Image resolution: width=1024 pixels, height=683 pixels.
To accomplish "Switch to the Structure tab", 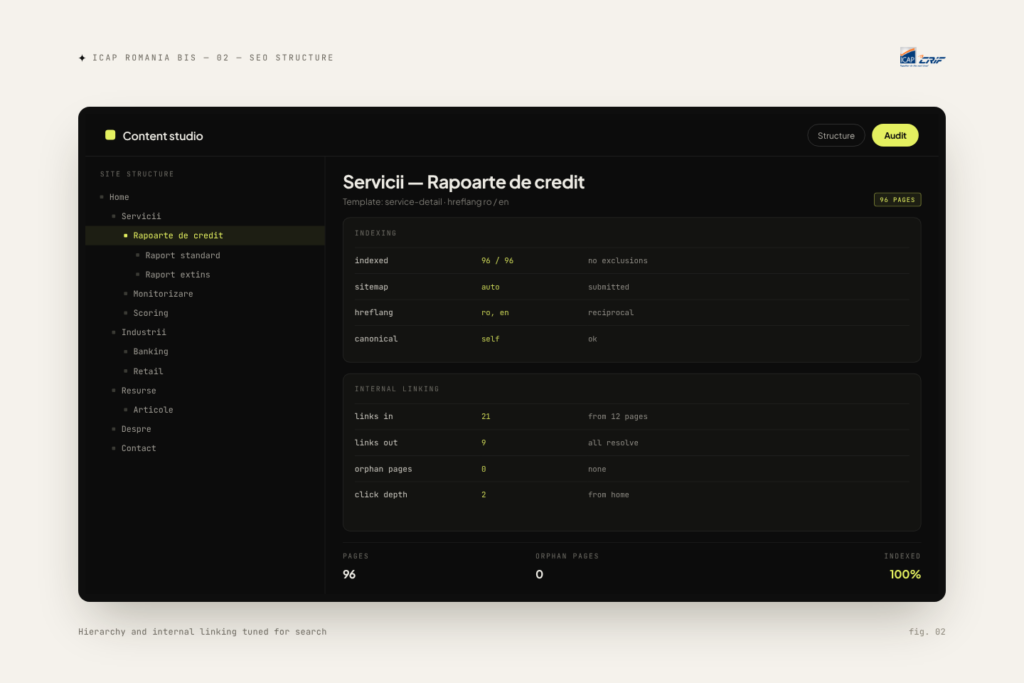I will [x=836, y=136].
